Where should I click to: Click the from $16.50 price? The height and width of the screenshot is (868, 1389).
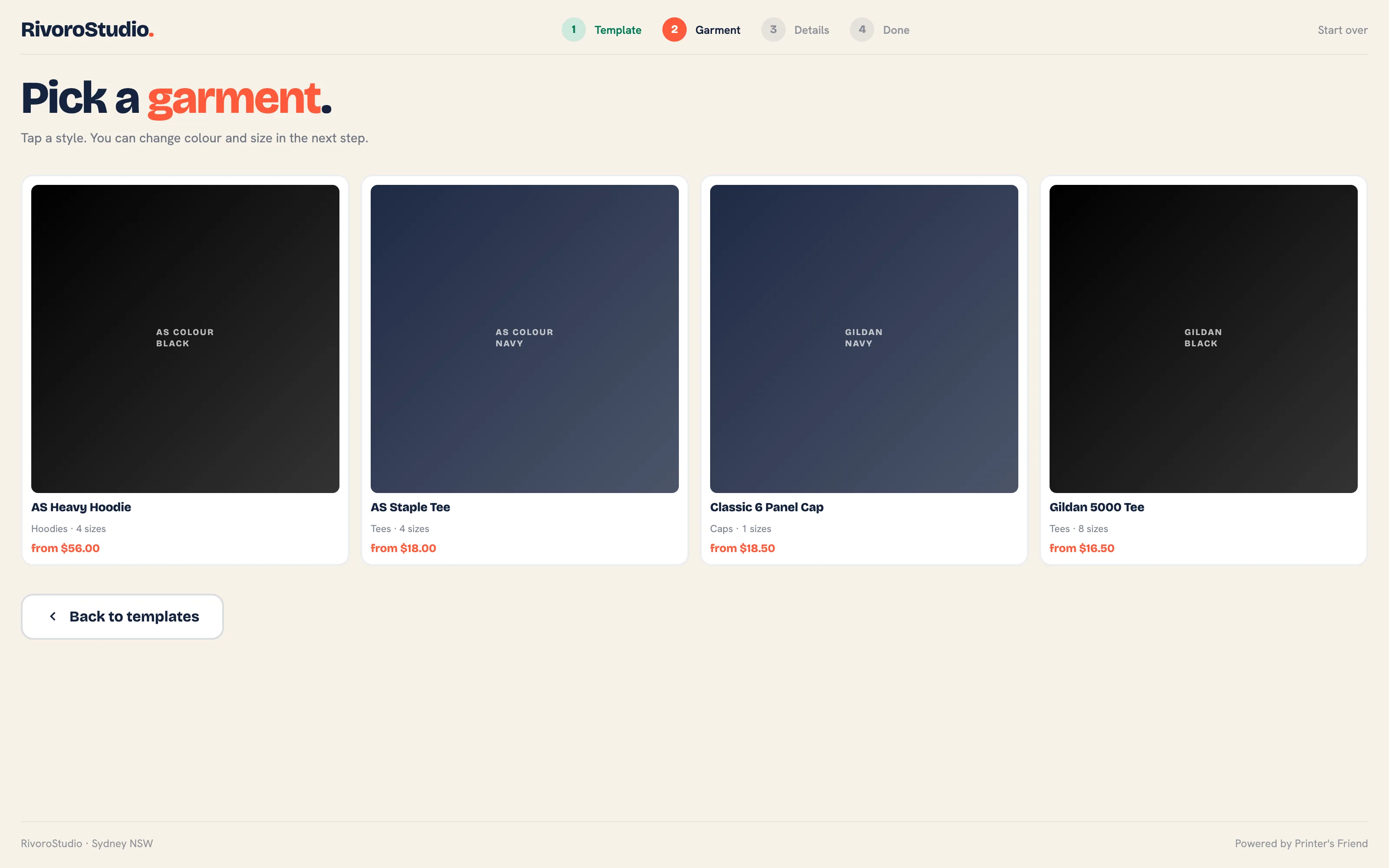pyautogui.click(x=1082, y=548)
